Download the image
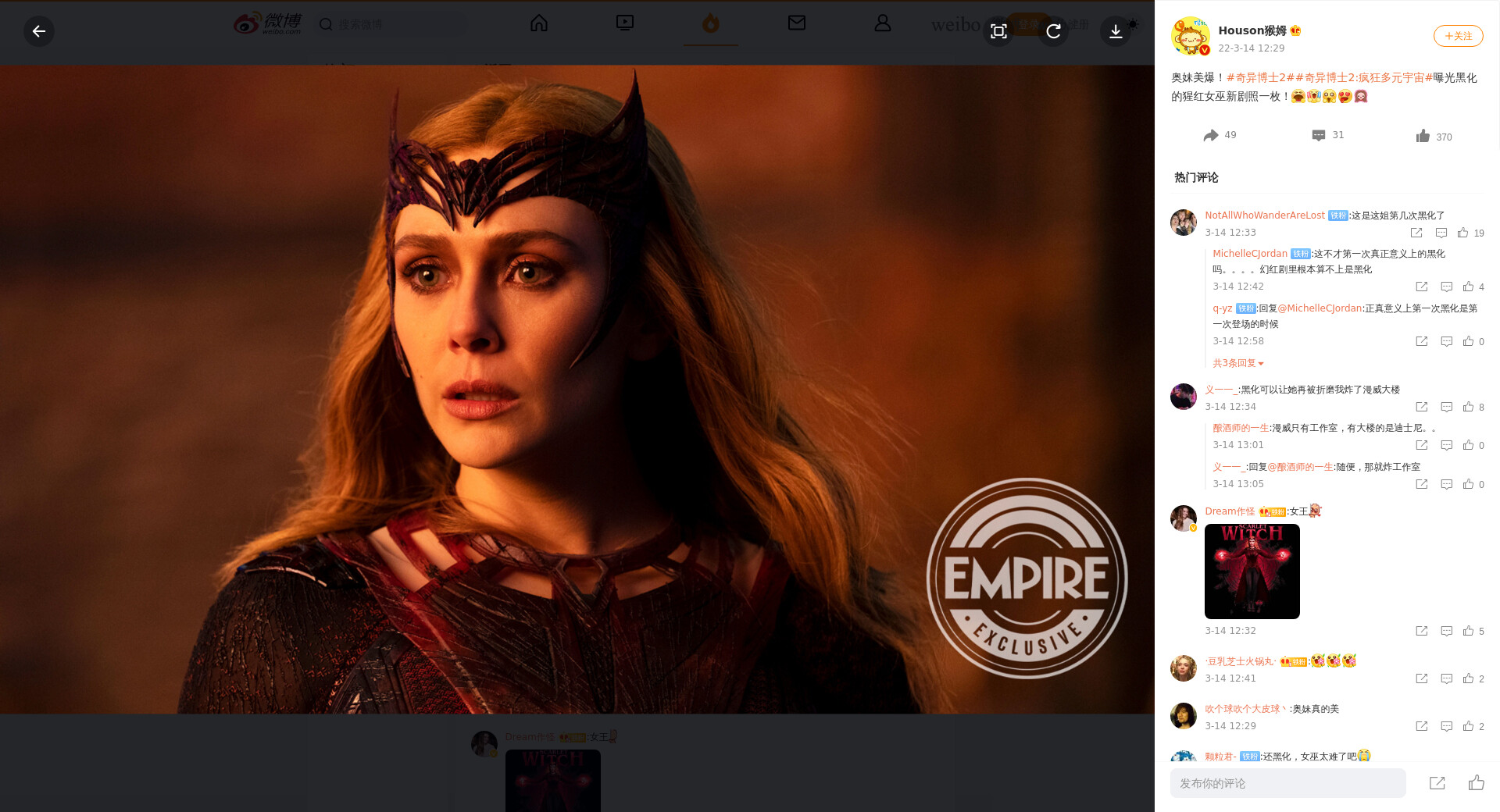 (1116, 31)
